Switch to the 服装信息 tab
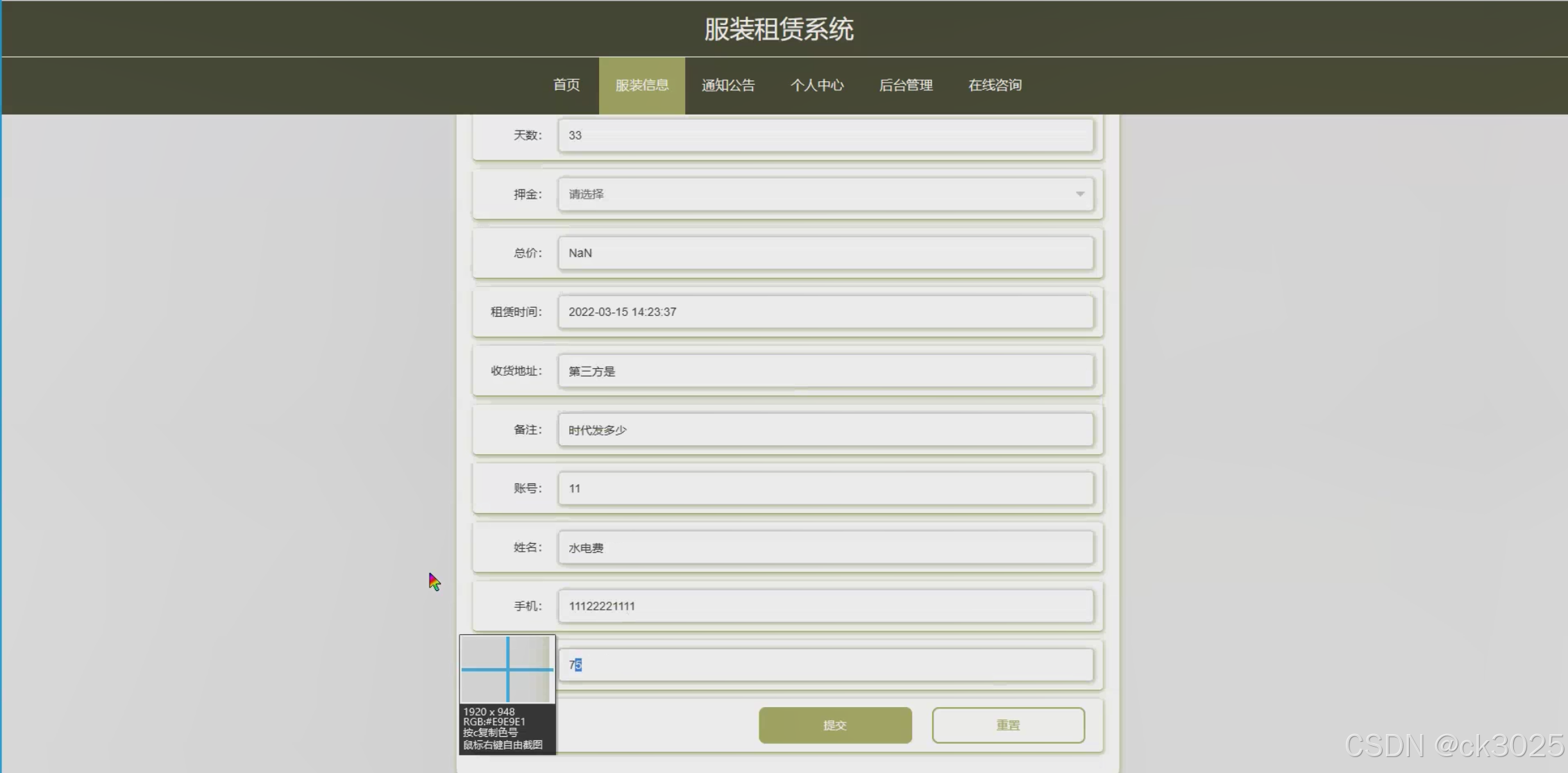 641,85
